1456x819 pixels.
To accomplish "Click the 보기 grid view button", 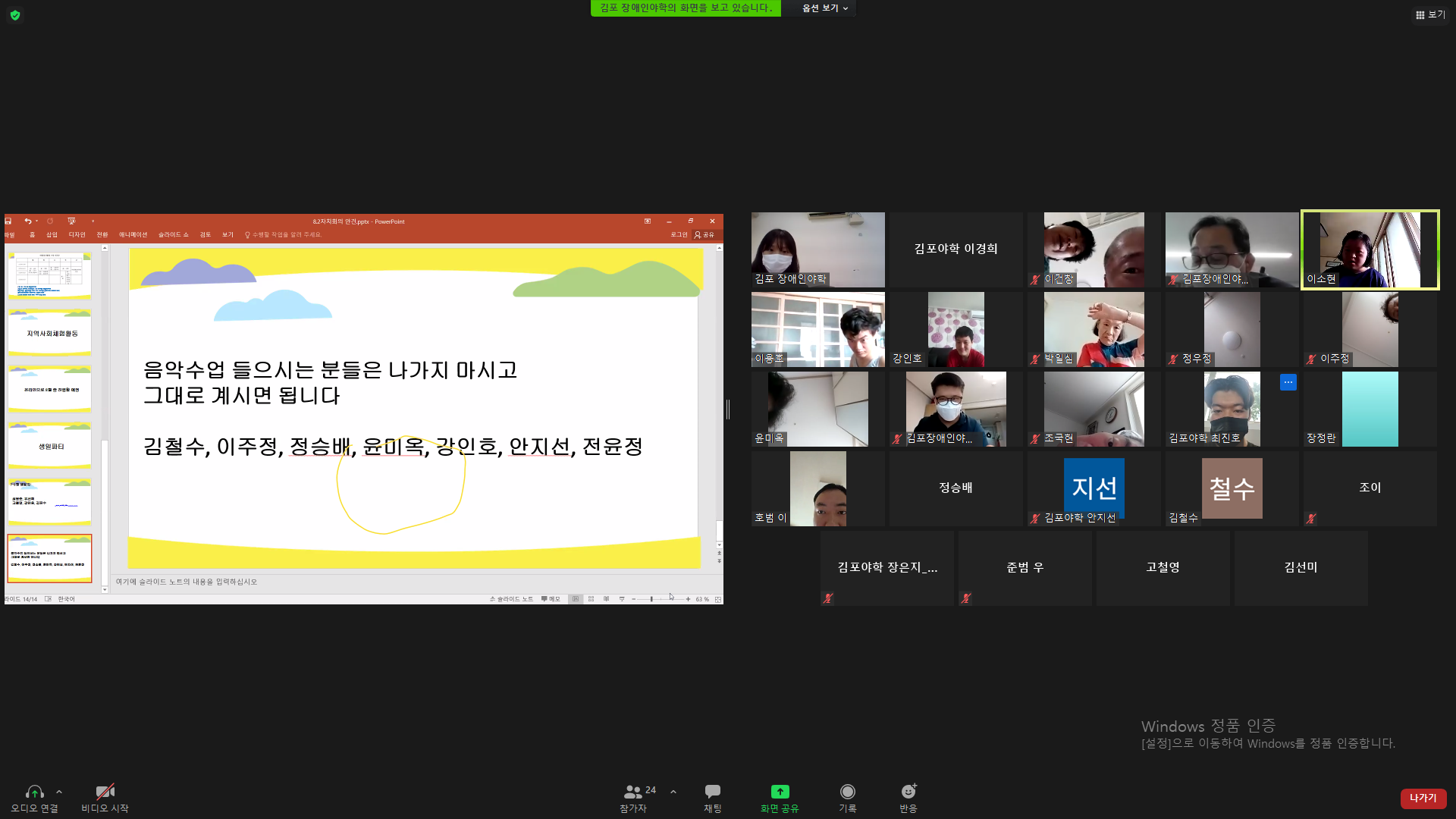I will 1430,14.
